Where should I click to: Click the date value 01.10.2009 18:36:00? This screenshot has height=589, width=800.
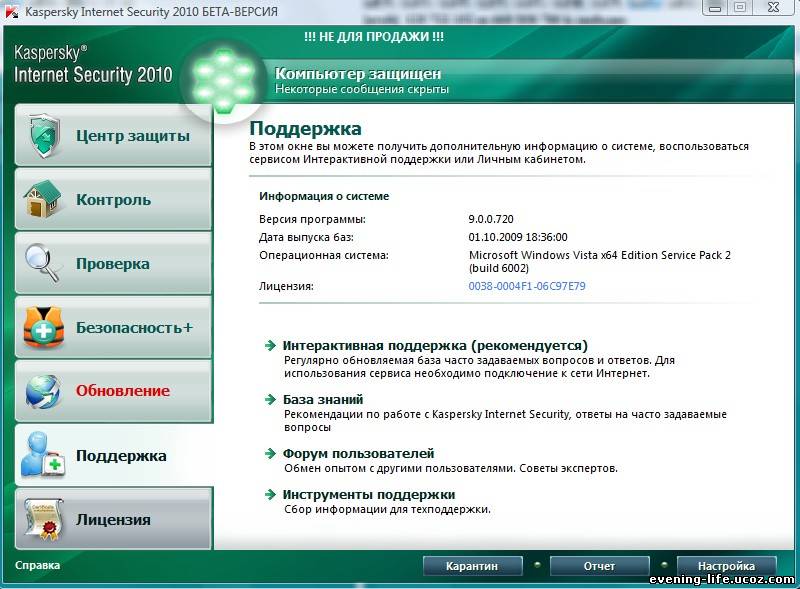(518, 237)
